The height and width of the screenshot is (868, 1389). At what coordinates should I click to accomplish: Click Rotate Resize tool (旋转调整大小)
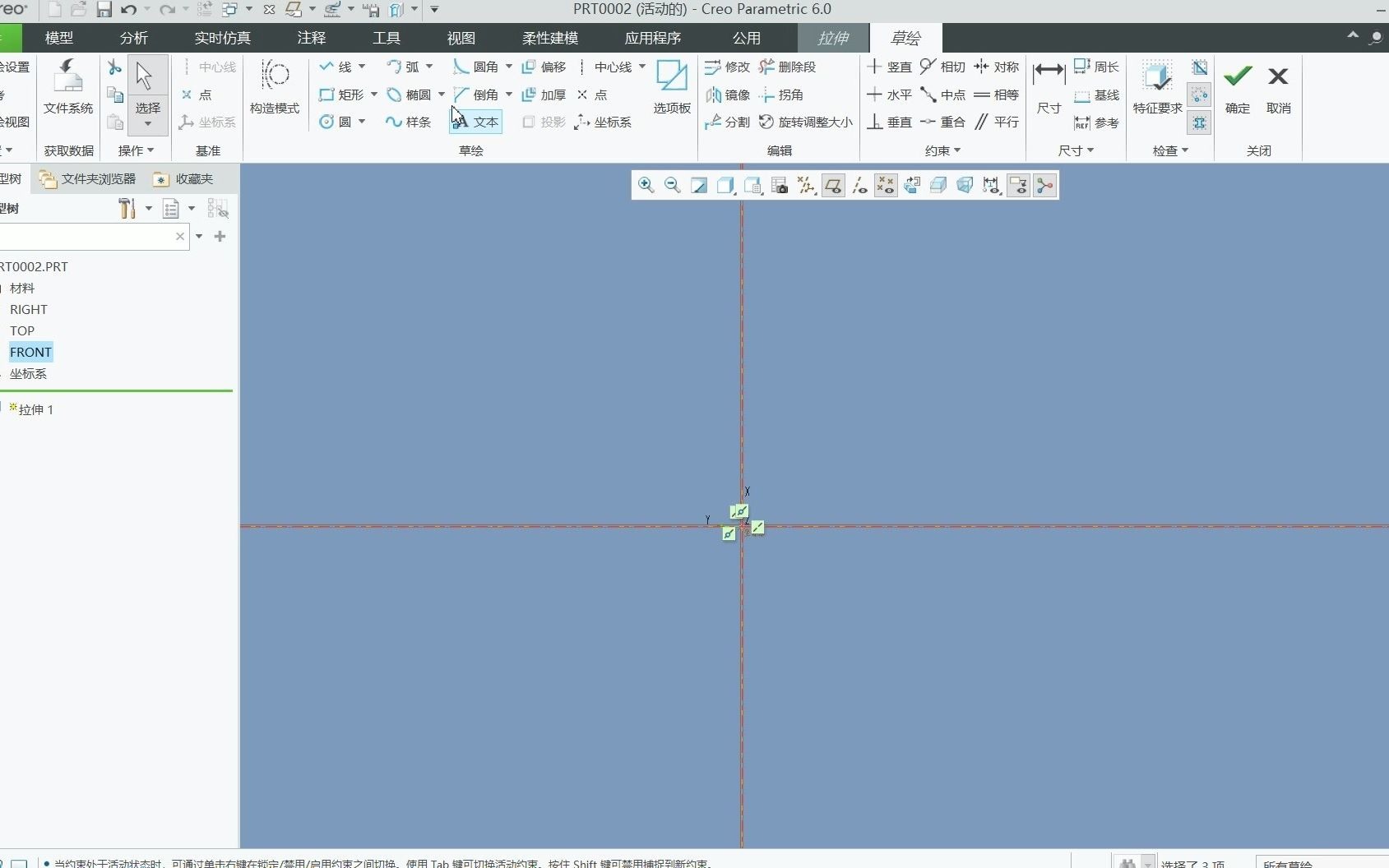coord(806,122)
